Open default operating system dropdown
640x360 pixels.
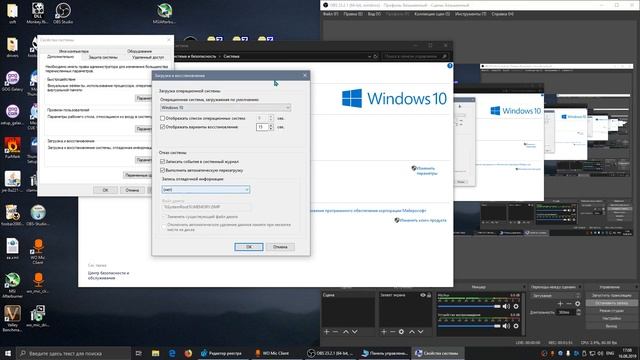pyautogui.click(x=225, y=108)
